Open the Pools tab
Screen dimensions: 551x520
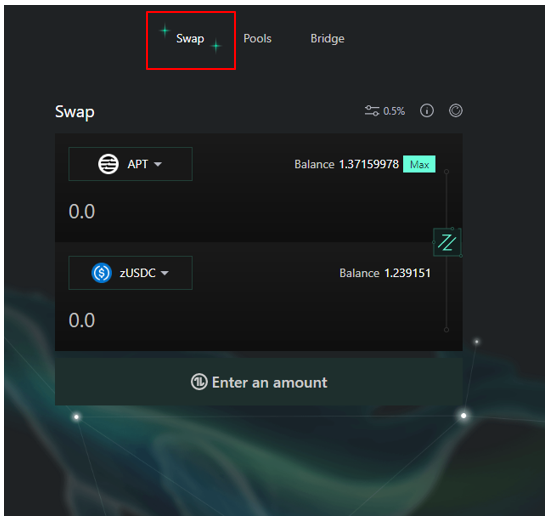pyautogui.click(x=257, y=39)
